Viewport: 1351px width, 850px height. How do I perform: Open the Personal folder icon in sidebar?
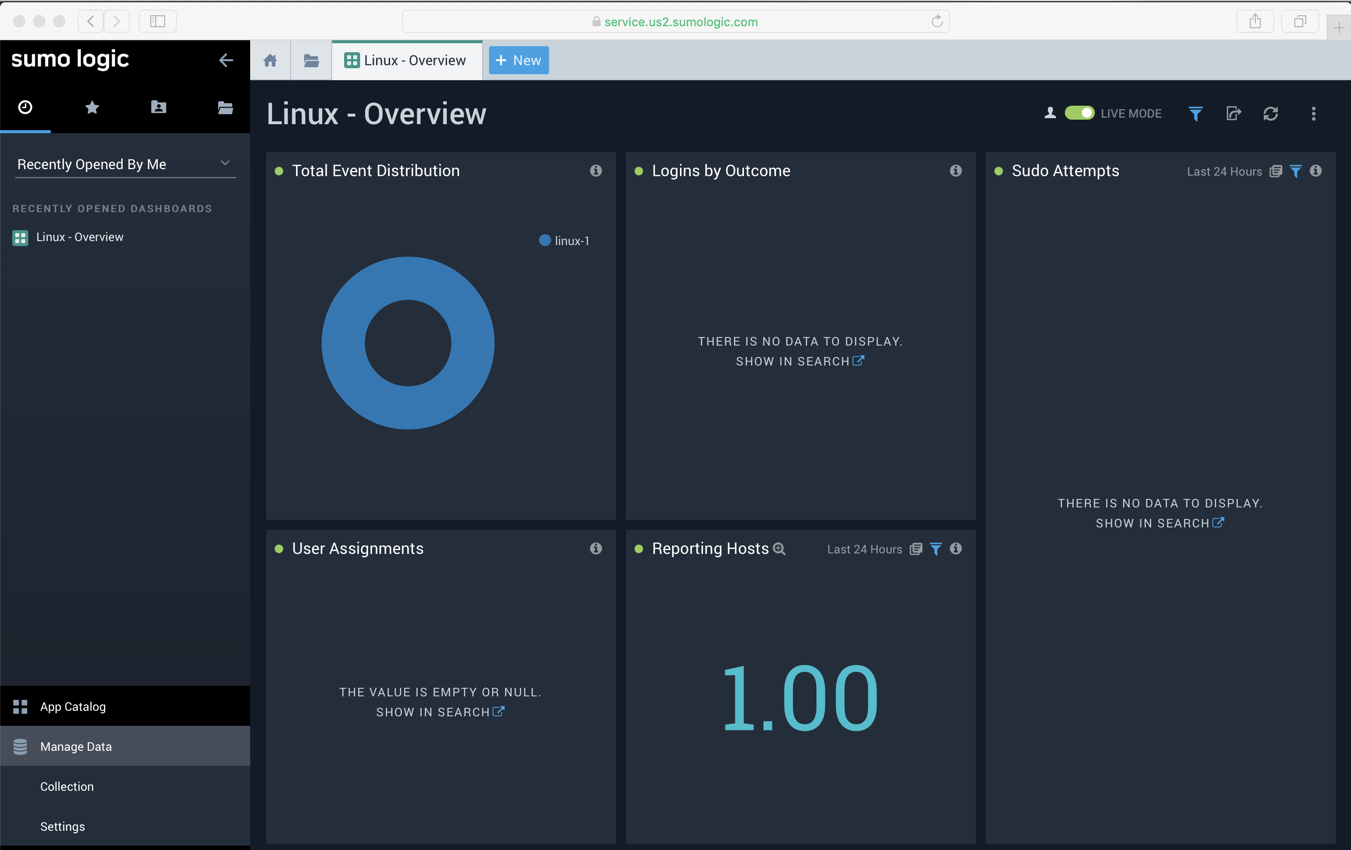158,107
